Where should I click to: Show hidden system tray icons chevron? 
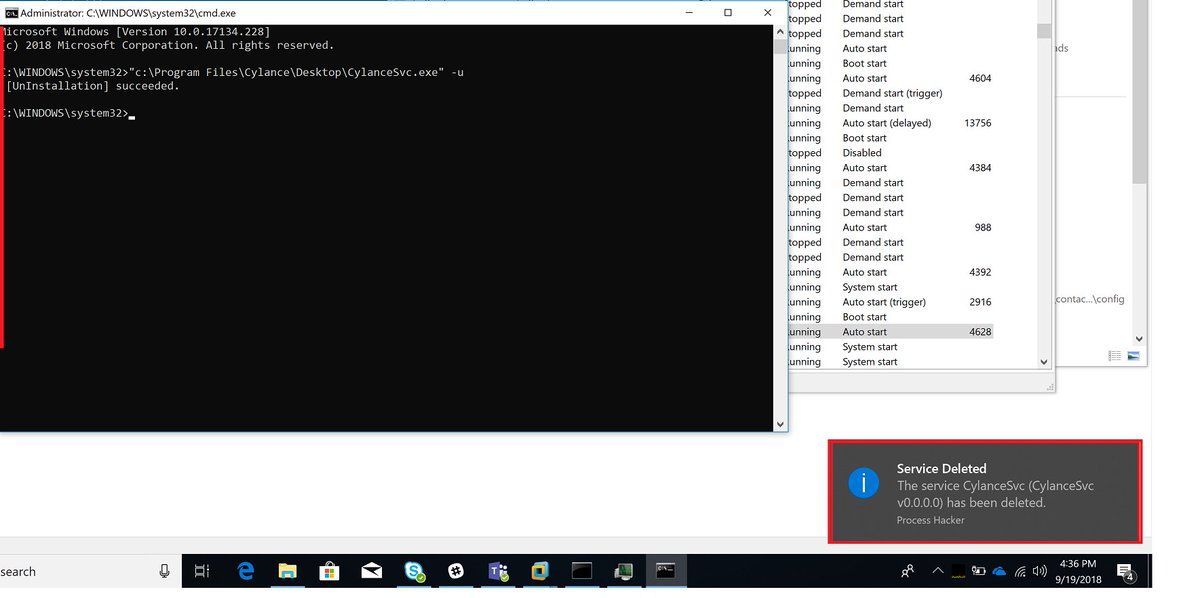point(937,571)
